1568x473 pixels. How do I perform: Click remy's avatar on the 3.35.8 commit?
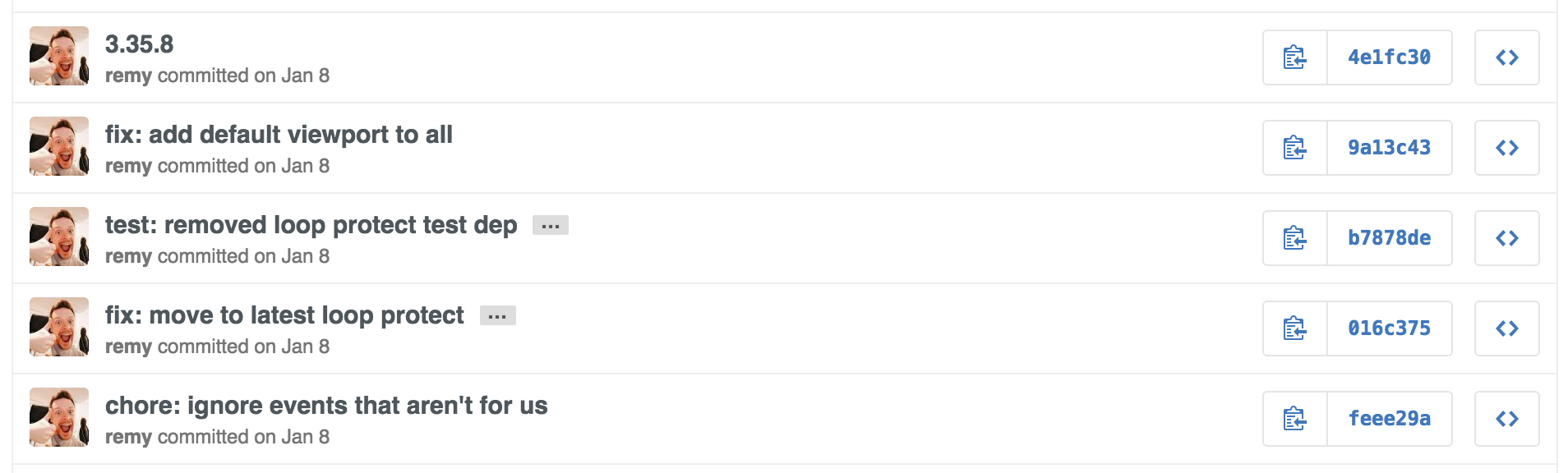[59, 56]
